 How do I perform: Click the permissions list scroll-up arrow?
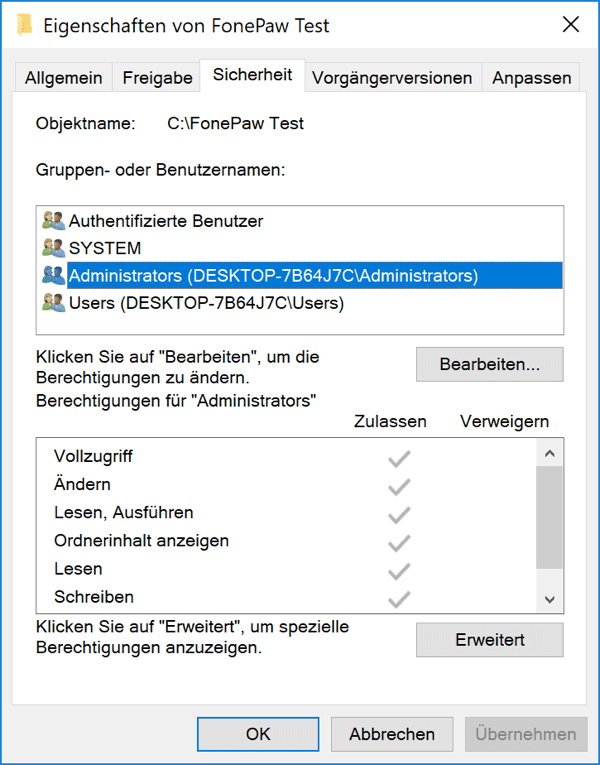(550, 453)
